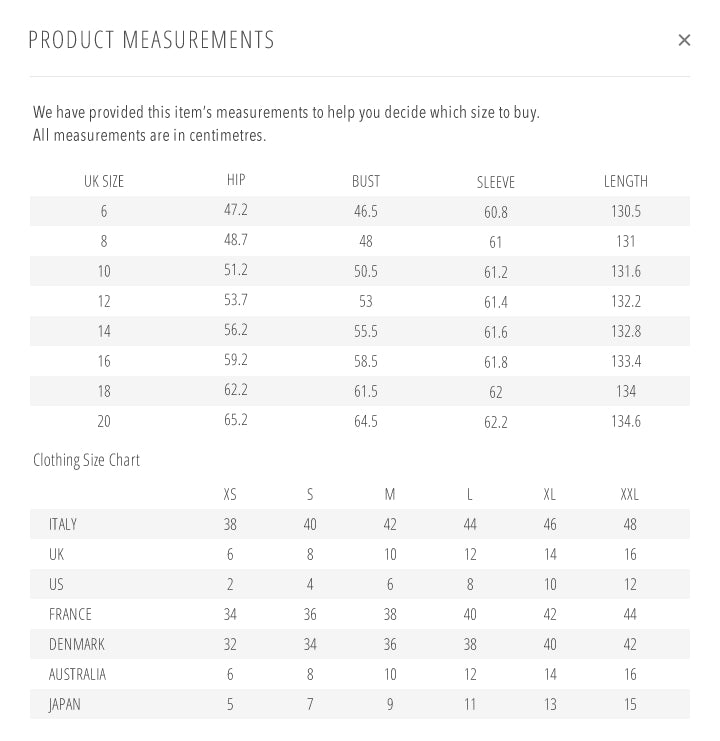Viewport: 720px width, 741px height.
Task: Click the JAPAN row label
Action: (65, 704)
